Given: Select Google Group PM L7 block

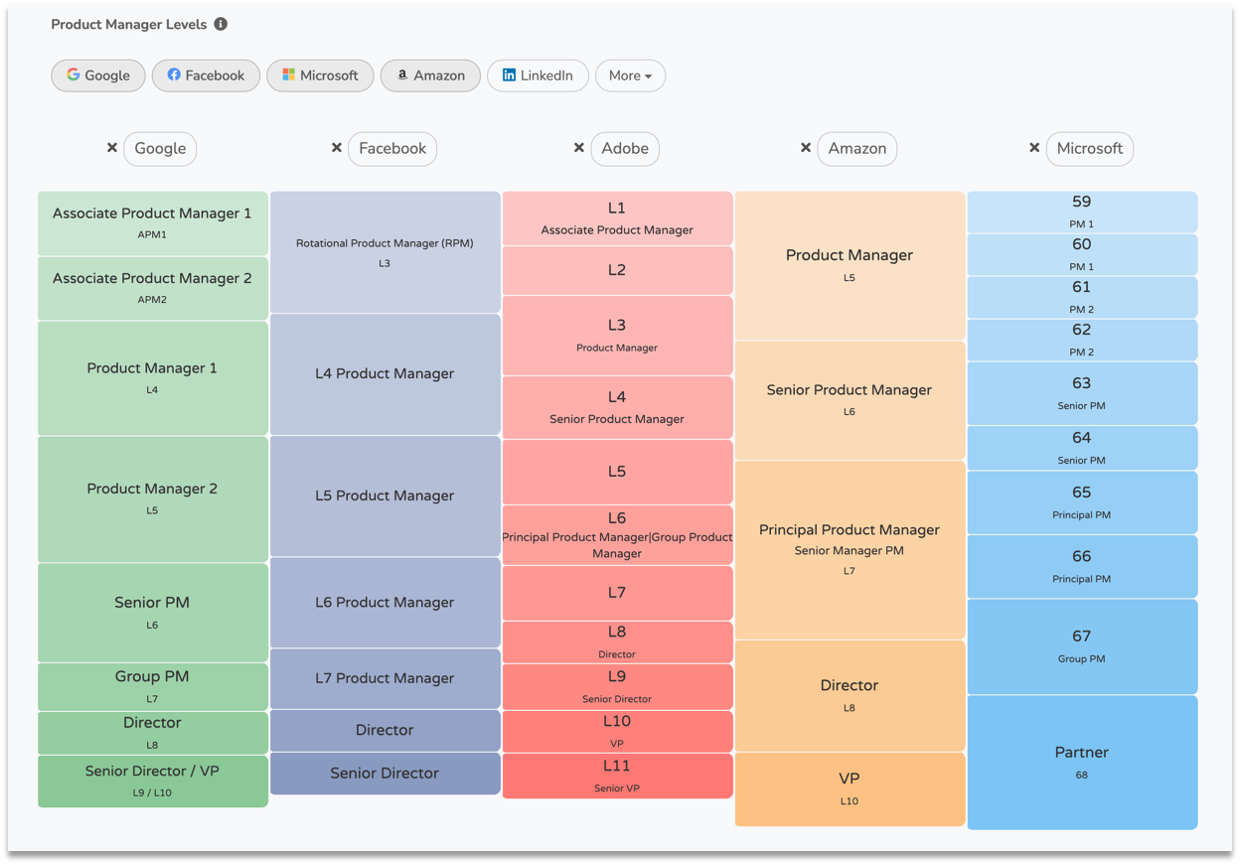Looking at the screenshot, I should 153,687.
